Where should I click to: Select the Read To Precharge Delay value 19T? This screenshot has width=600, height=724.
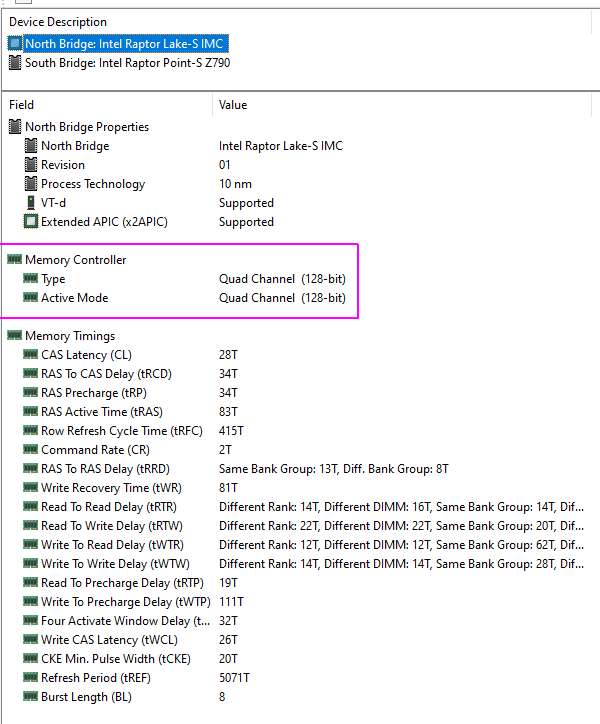pos(228,583)
